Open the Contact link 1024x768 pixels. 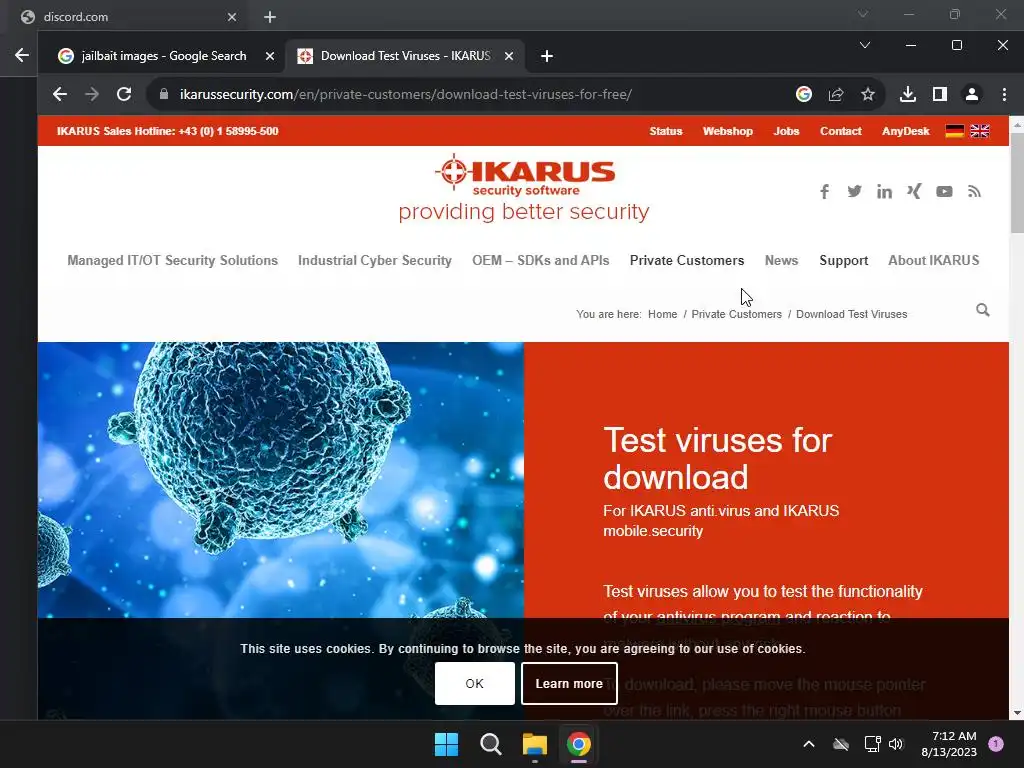click(x=840, y=131)
